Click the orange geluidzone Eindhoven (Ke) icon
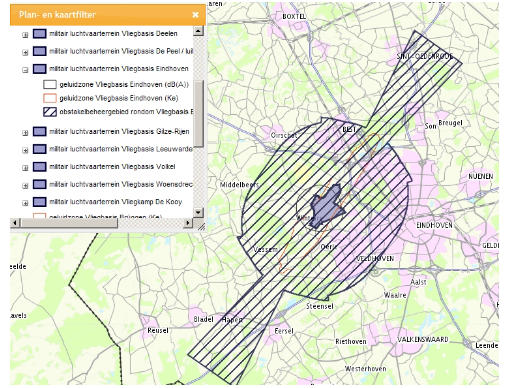Screen dimensions: 508x388 [50, 98]
